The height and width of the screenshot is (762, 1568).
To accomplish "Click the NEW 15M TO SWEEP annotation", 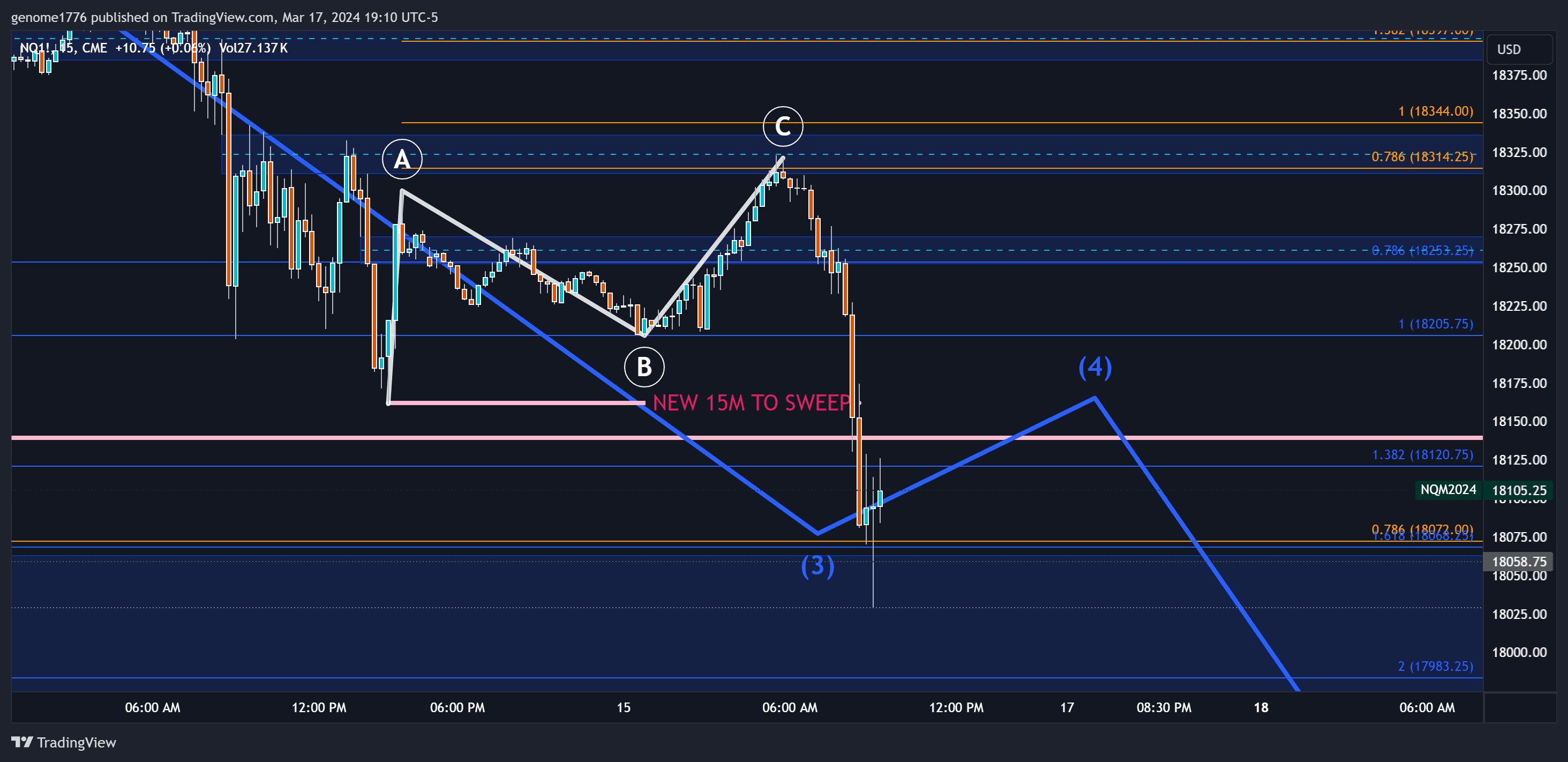I will (752, 402).
